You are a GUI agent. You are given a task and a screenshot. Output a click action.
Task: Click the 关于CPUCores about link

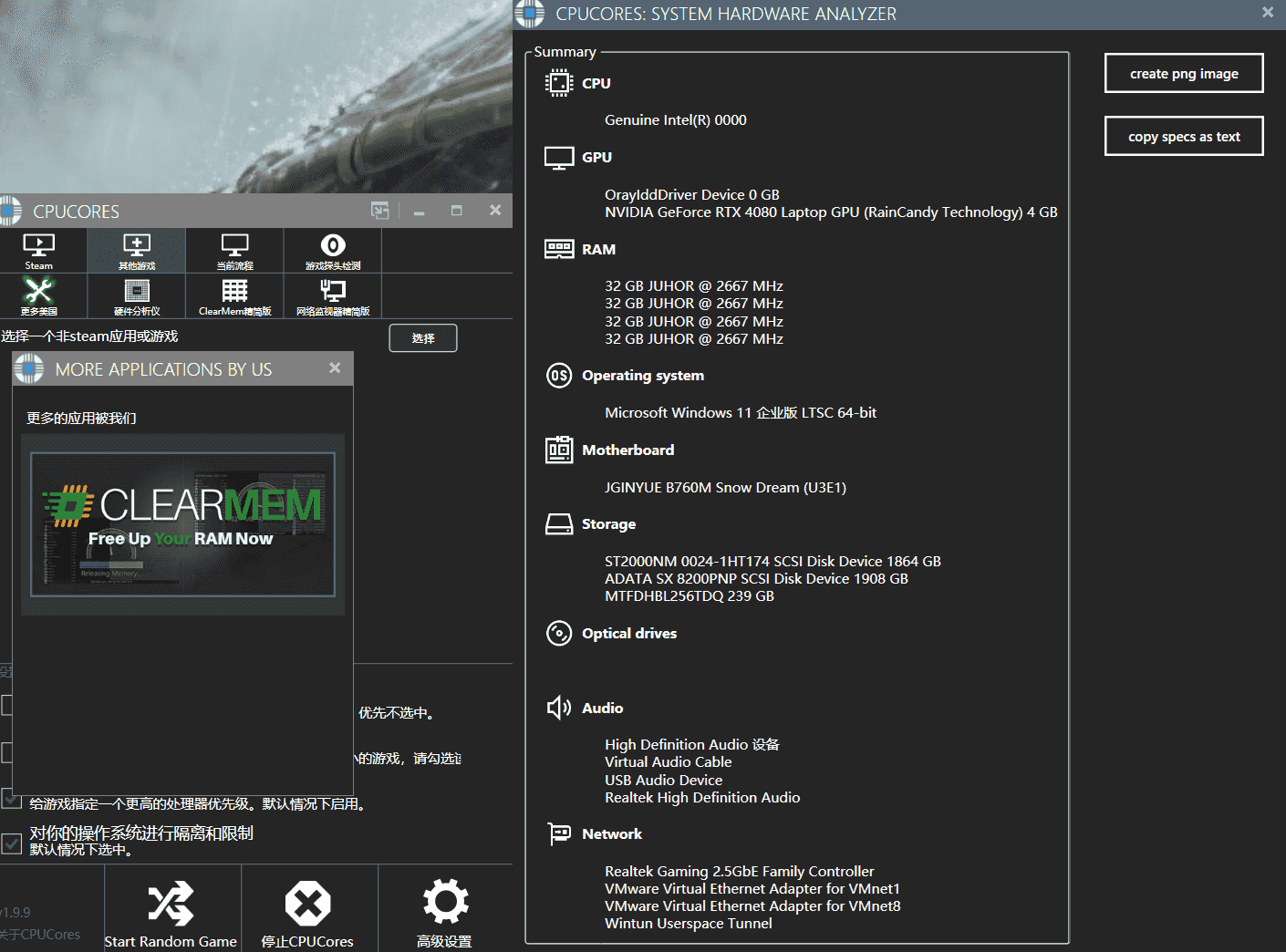tap(40, 935)
